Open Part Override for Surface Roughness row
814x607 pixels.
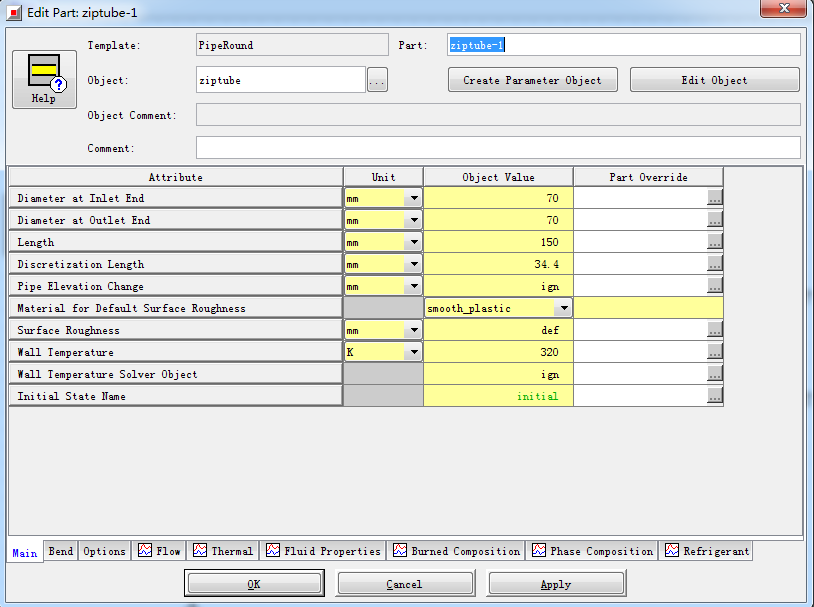point(714,330)
